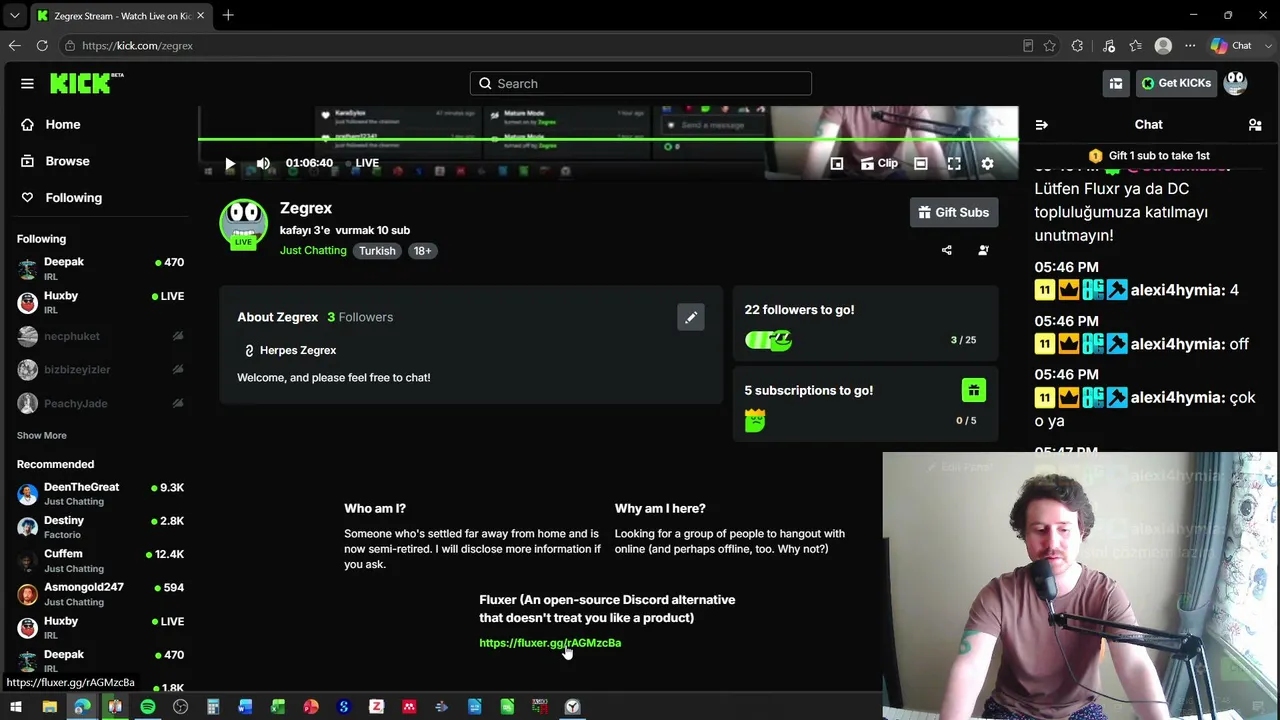Jump to LIVE in the player

point(367,163)
